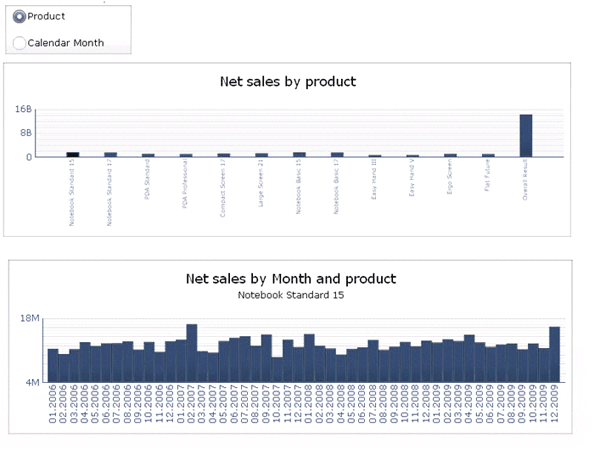Viewport: 600px width, 455px height.
Task: Click the Flat Future bar
Action: pos(488,155)
